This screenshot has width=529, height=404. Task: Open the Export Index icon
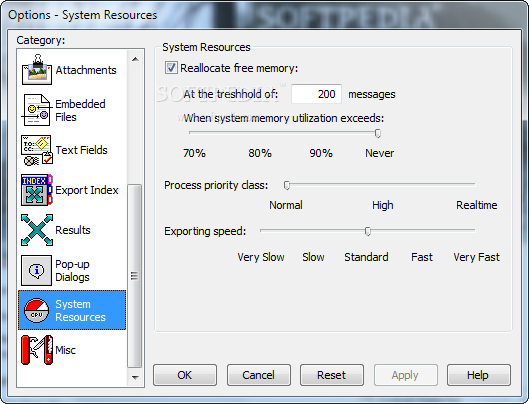click(37, 190)
